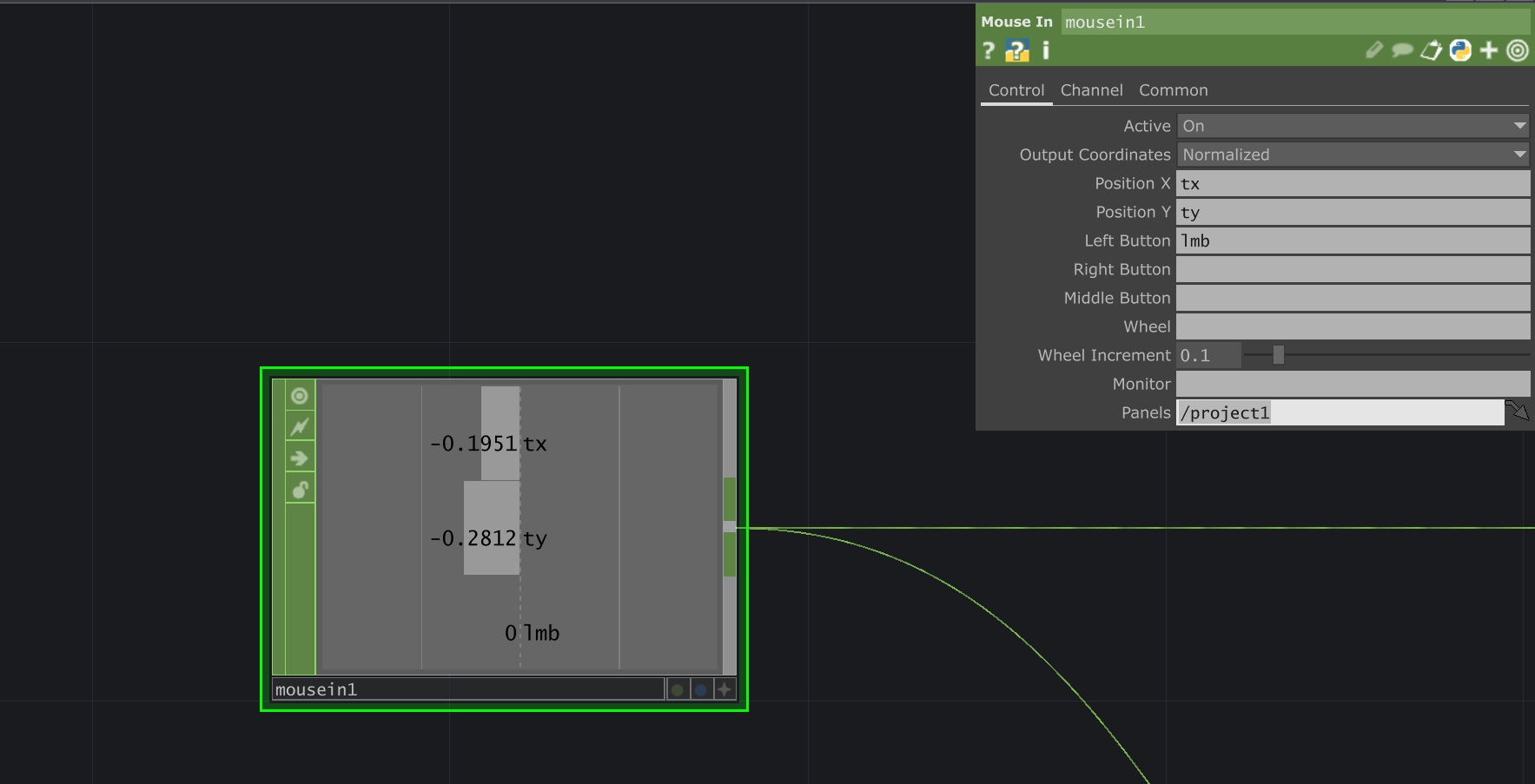
Task: Click the clipboard copy parameters icon
Action: tap(1431, 51)
